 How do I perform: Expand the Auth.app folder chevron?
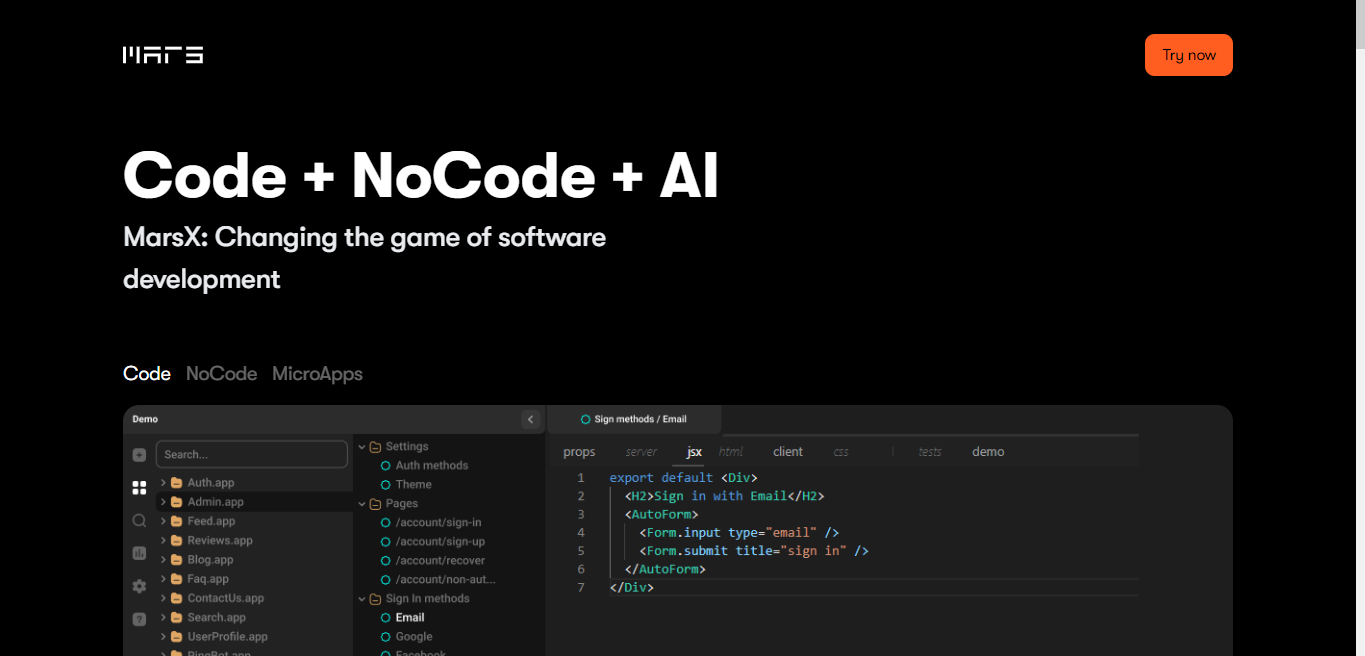point(163,483)
